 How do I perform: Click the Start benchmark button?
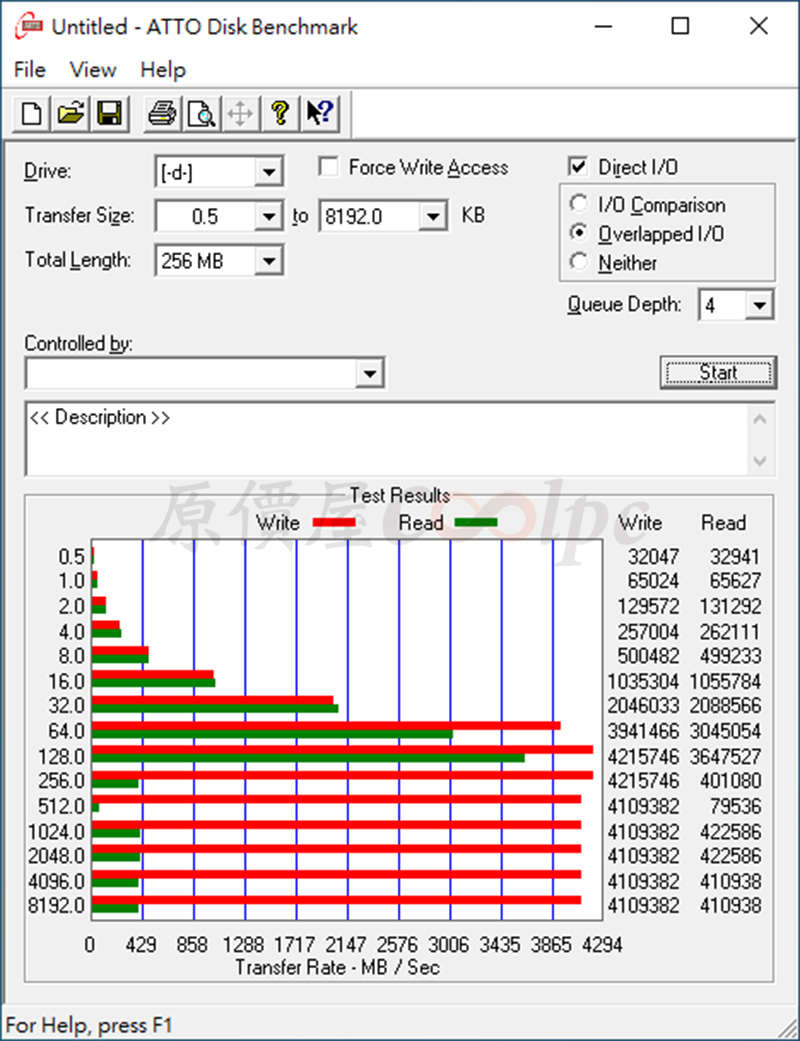[718, 372]
